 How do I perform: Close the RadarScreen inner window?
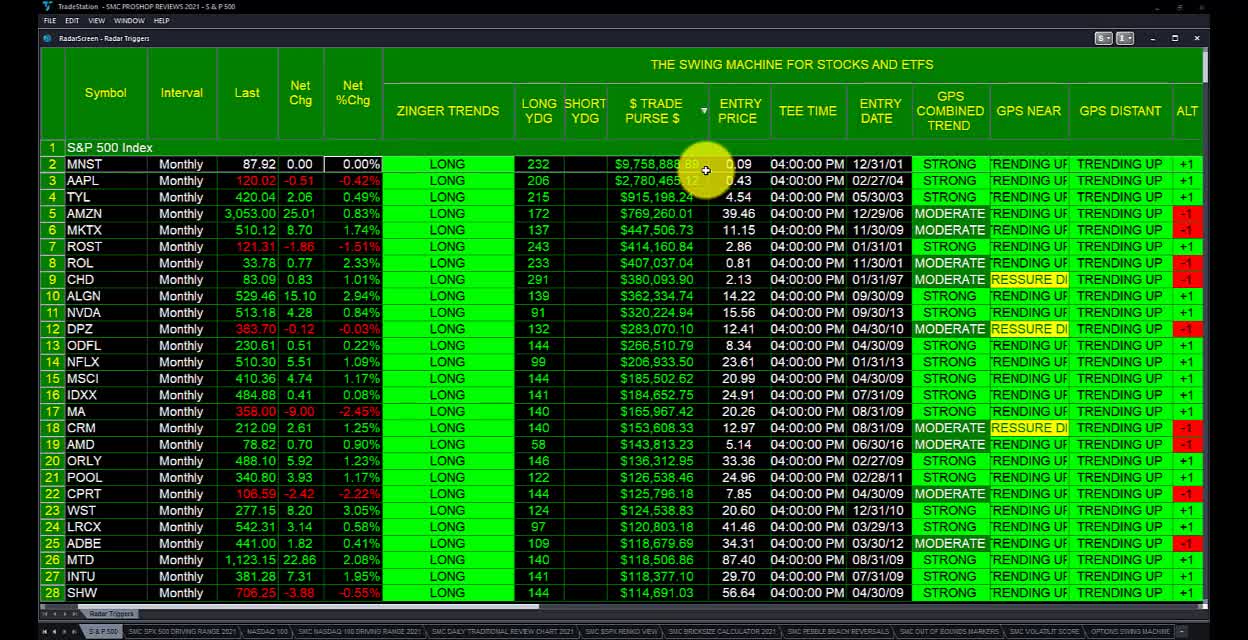click(1197, 38)
